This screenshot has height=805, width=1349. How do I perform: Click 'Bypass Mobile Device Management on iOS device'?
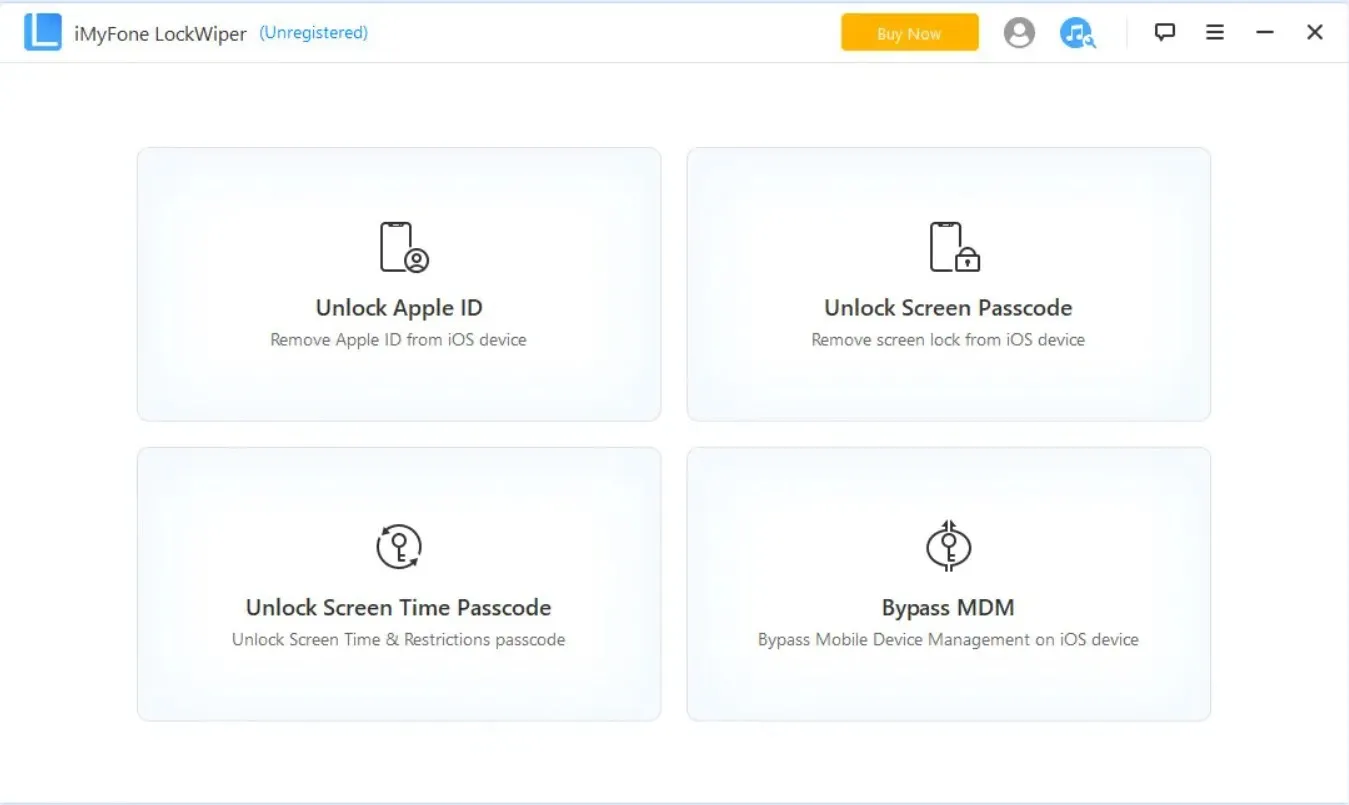click(x=948, y=640)
